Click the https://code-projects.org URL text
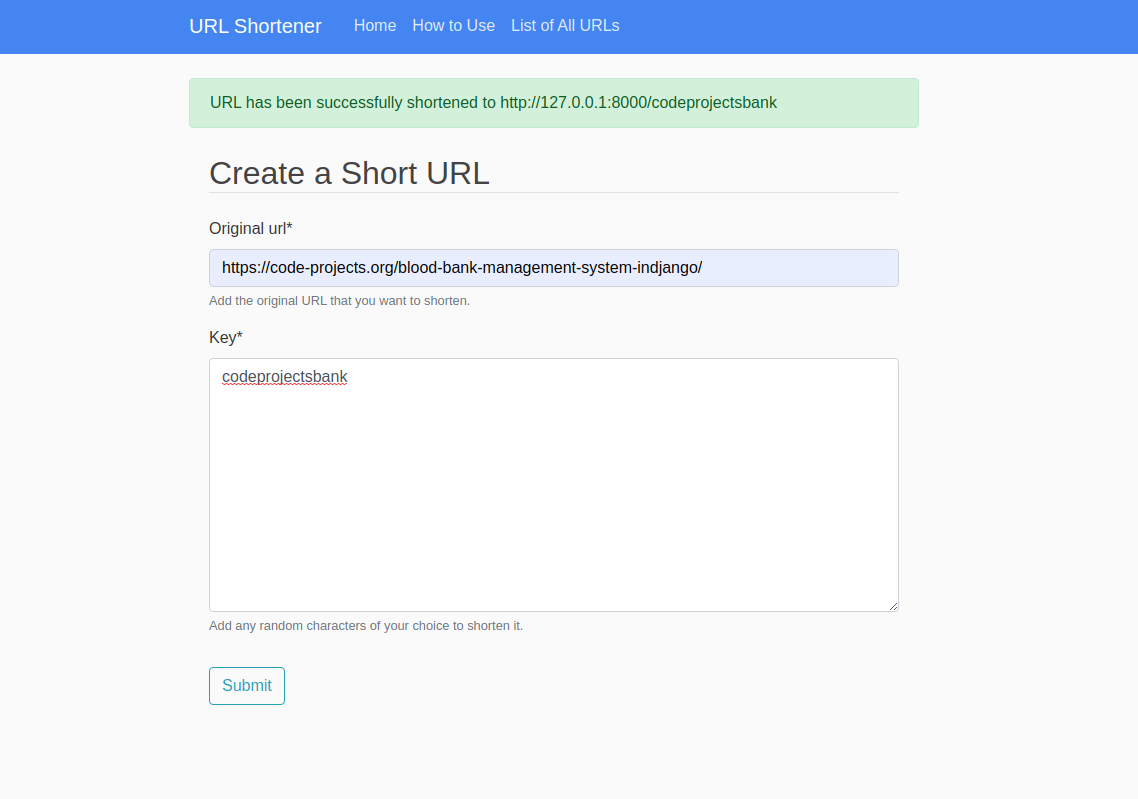This screenshot has width=1138, height=799. pyautogui.click(x=462, y=267)
